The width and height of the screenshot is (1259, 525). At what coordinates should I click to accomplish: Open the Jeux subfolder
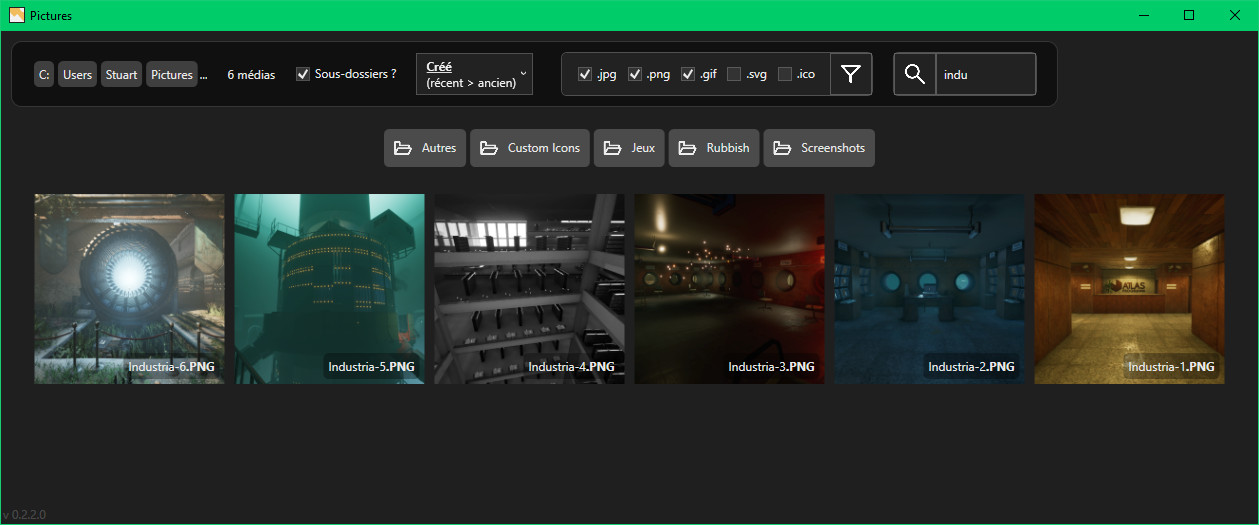pos(629,148)
